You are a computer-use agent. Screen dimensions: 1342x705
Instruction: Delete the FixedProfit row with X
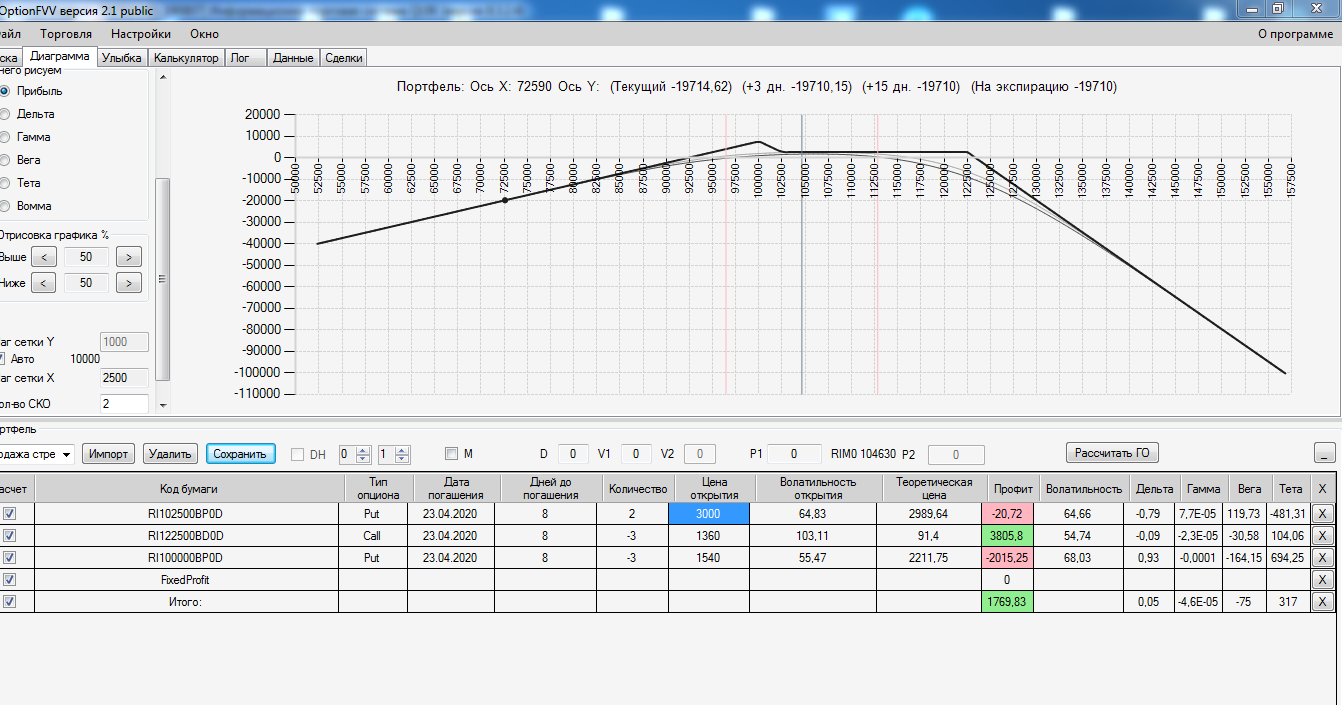pos(1322,579)
